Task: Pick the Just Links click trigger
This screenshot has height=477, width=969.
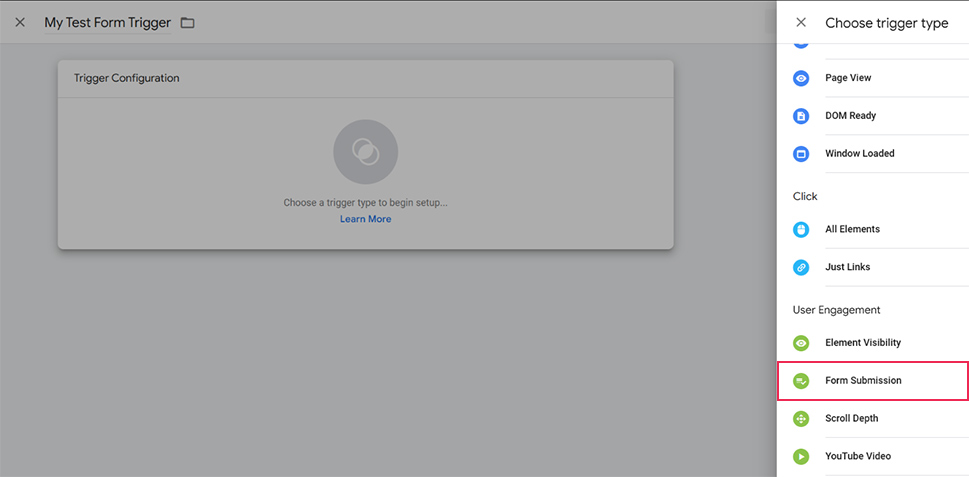Action: (873, 267)
